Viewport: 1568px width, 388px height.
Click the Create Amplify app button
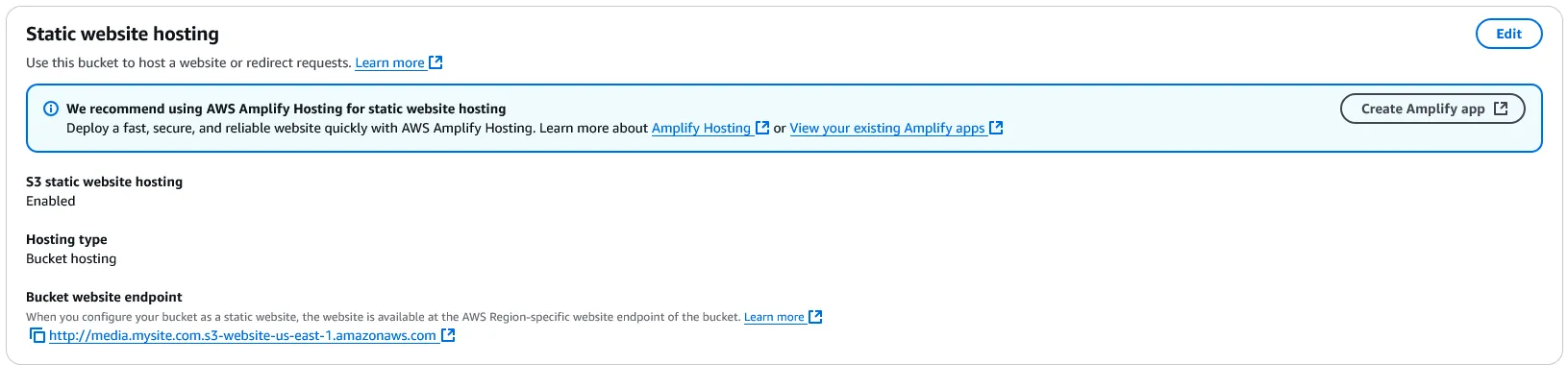point(1432,109)
